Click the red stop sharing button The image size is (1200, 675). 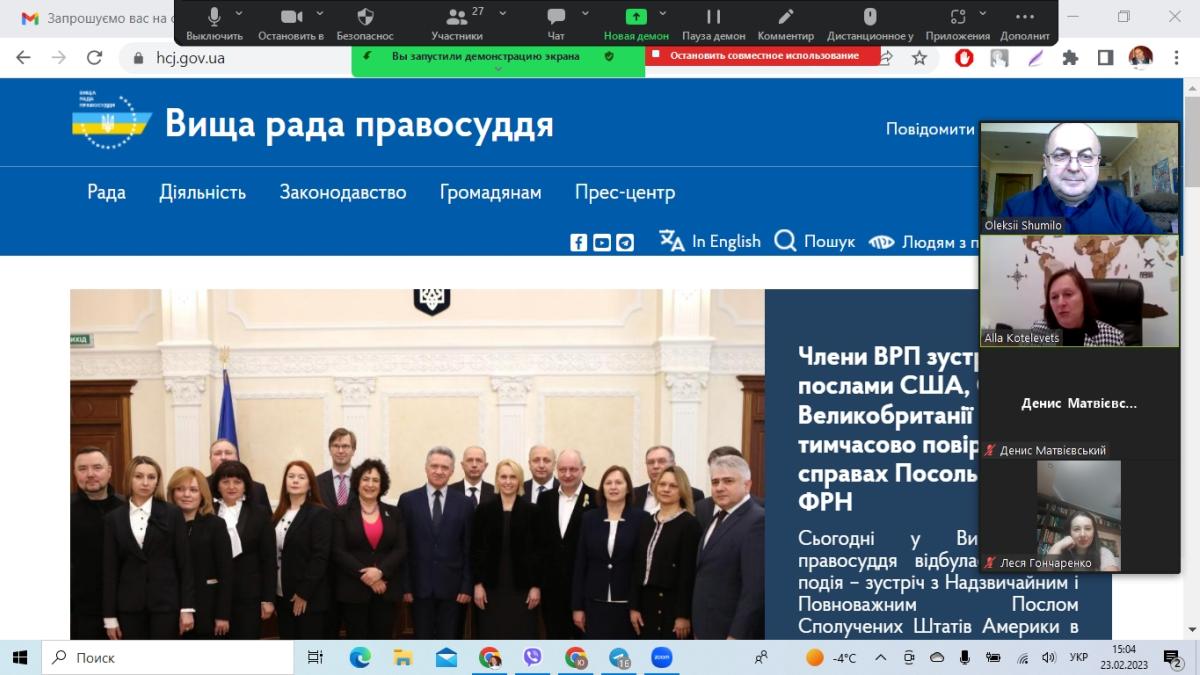765,56
